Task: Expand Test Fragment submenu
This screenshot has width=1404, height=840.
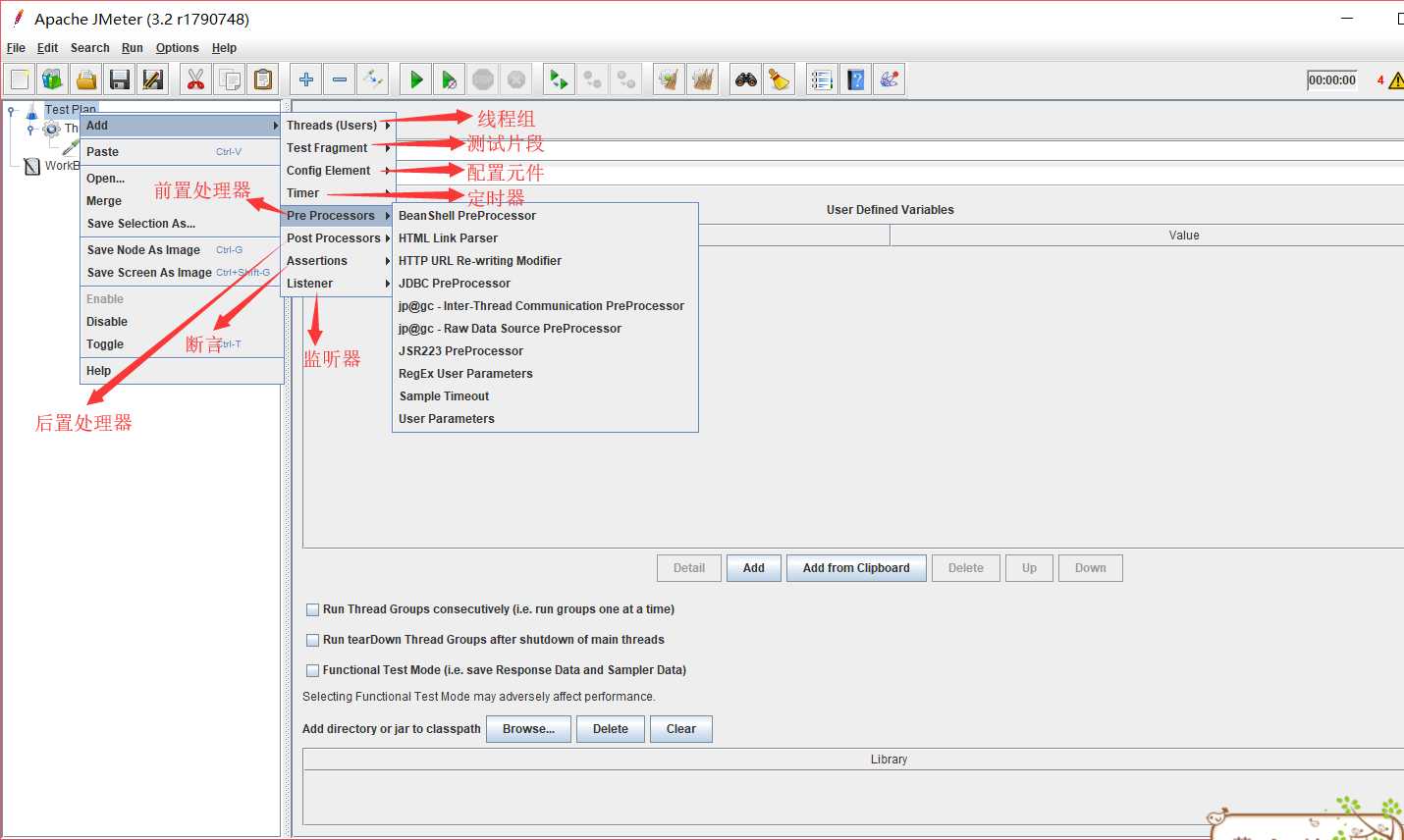Action: (339, 148)
